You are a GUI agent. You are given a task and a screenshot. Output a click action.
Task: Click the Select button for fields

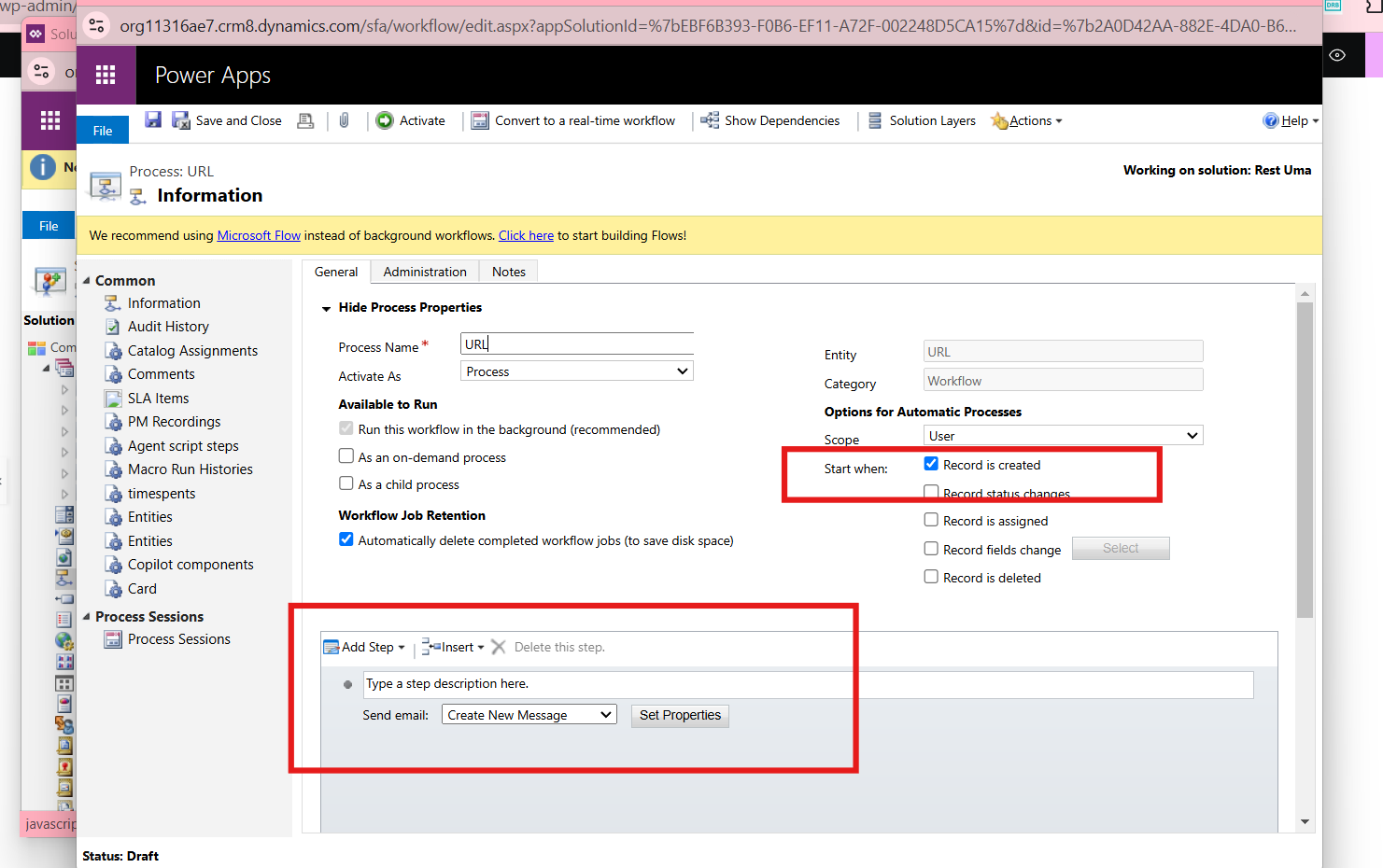[x=1121, y=548]
